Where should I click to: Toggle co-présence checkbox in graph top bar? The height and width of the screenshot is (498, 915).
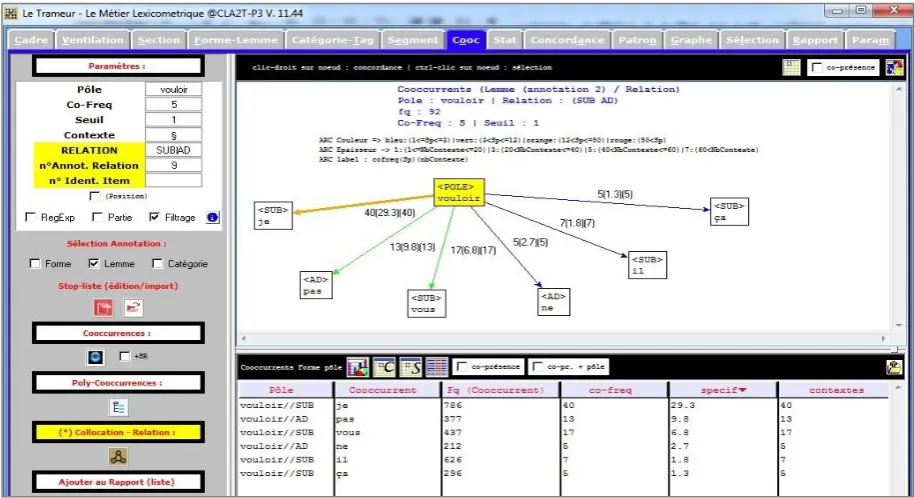click(x=817, y=68)
